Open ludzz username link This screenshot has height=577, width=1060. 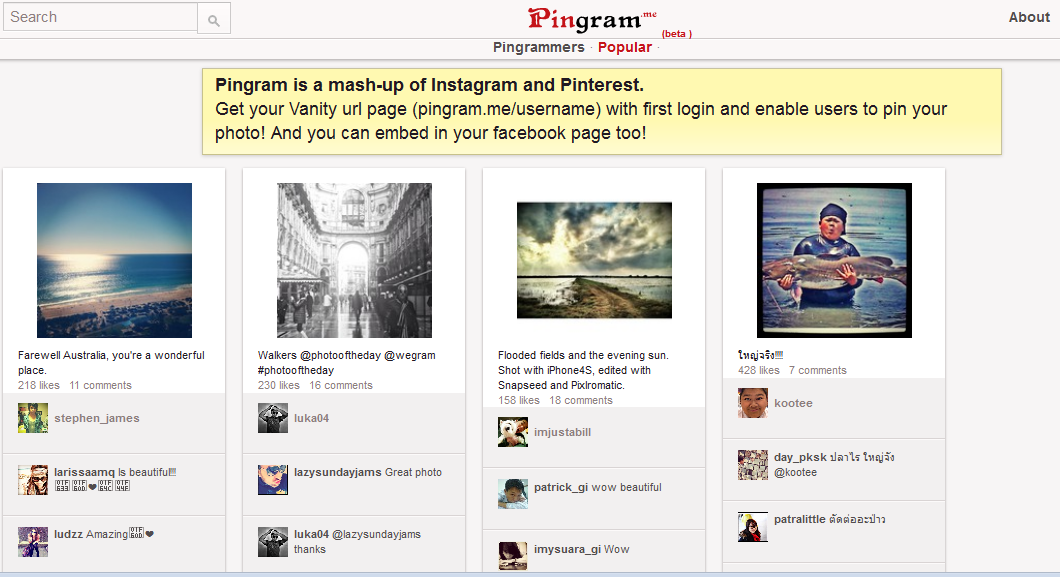click(69, 534)
